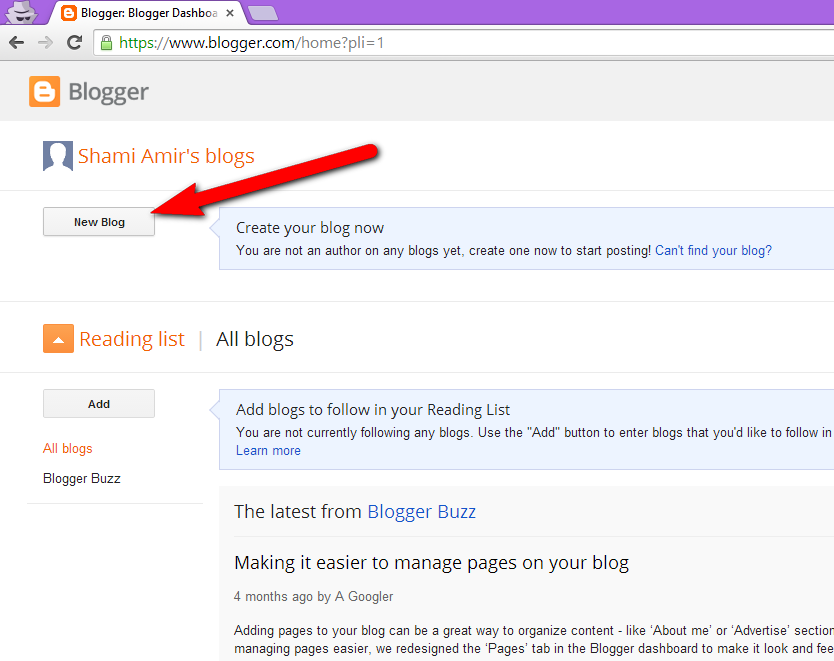
Task: Open a new browser tab
Action: point(263,13)
